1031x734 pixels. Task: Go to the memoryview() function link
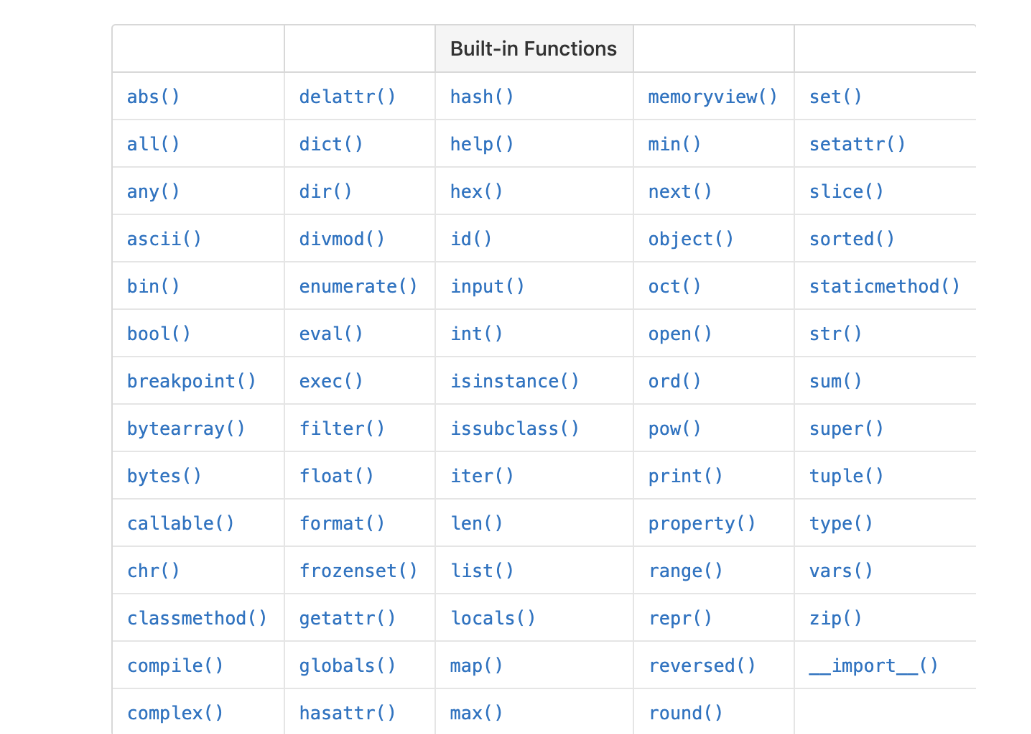tap(712, 97)
